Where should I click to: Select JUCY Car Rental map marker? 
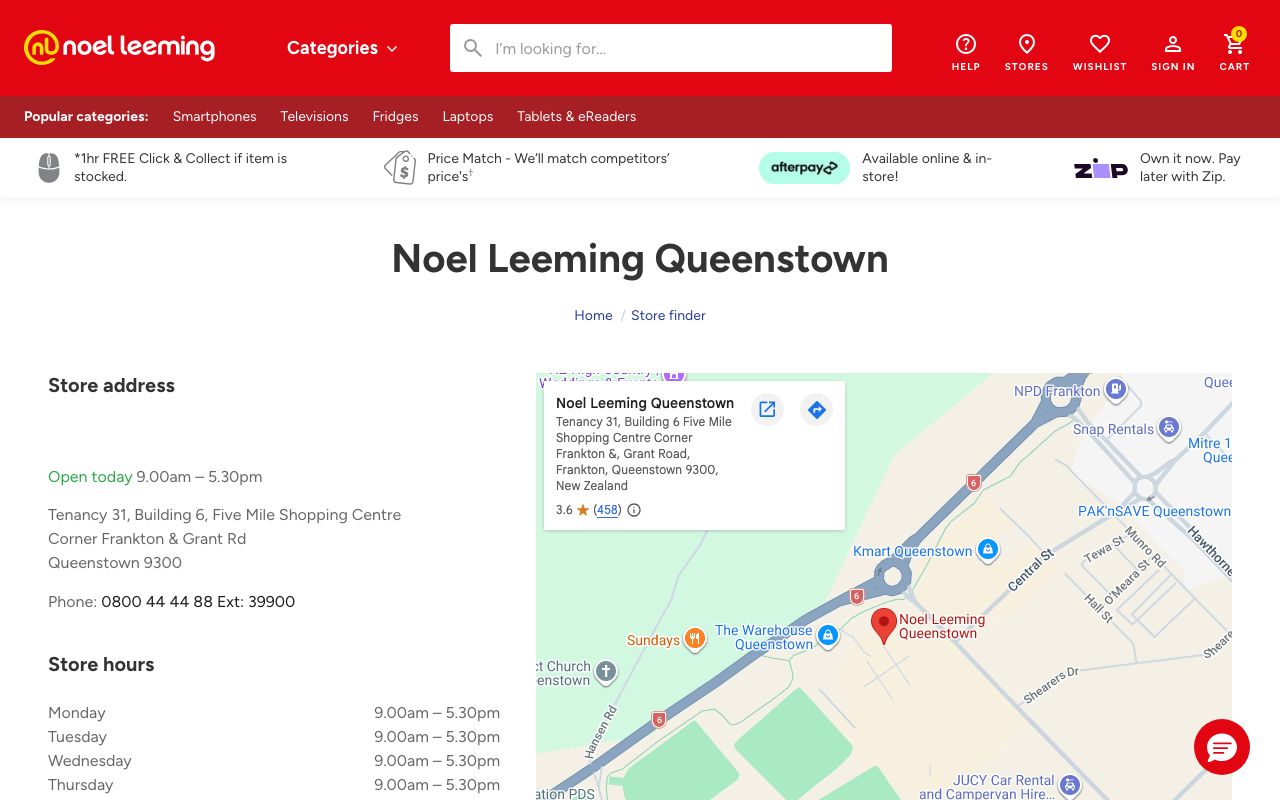click(x=1070, y=786)
